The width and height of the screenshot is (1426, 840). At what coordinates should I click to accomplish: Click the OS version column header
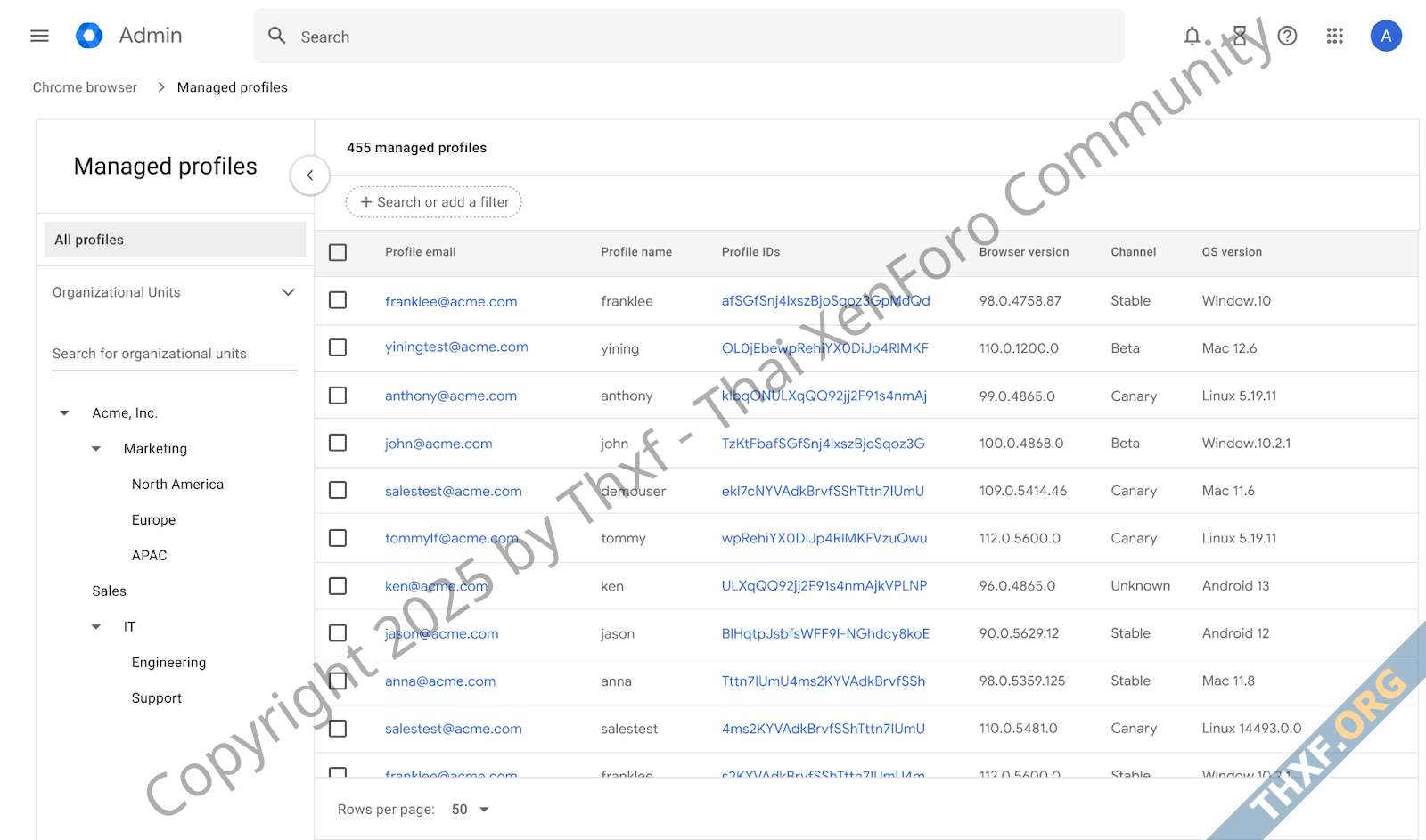[x=1232, y=252]
